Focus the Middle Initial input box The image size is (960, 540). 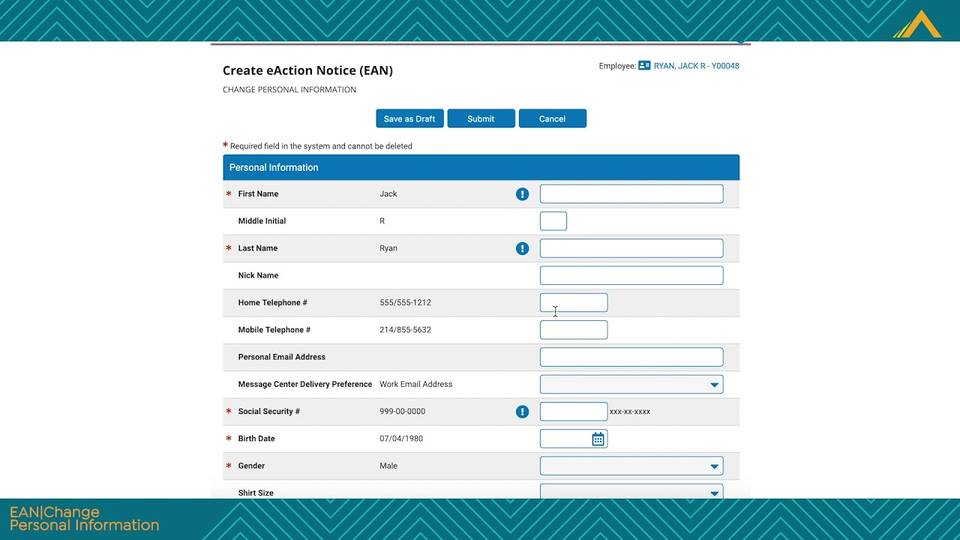tap(553, 221)
